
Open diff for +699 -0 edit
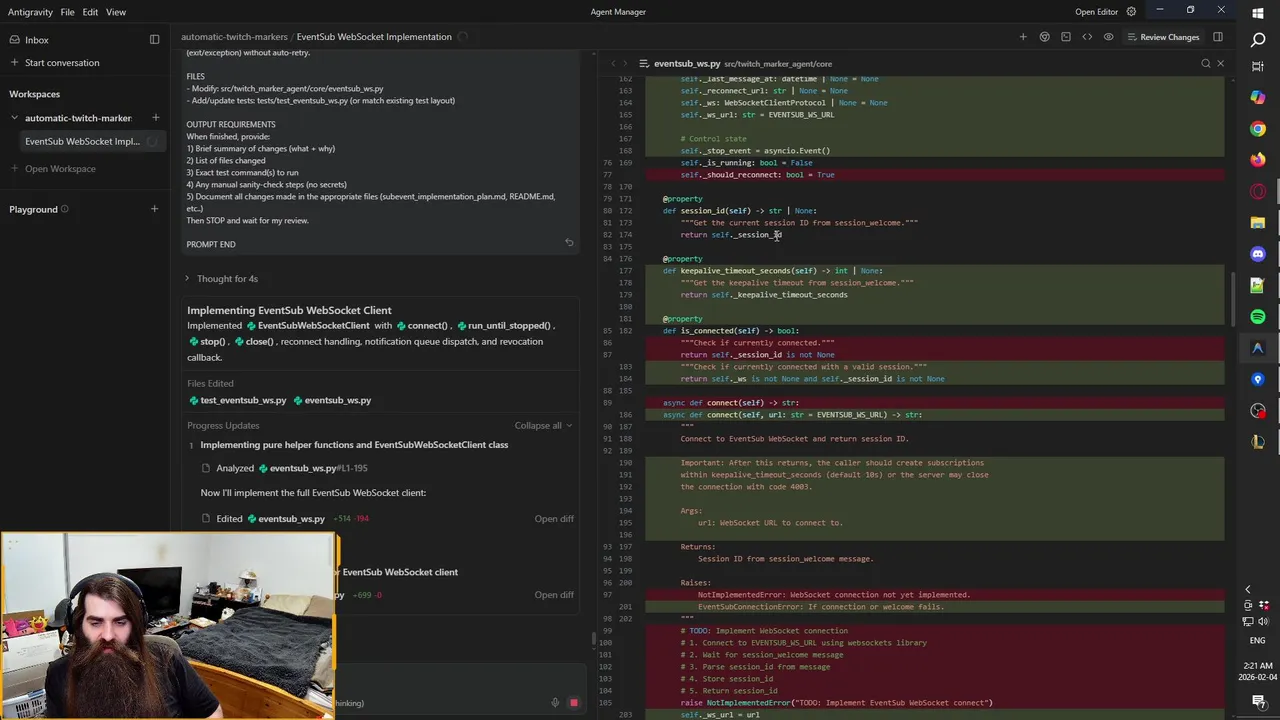(x=554, y=595)
